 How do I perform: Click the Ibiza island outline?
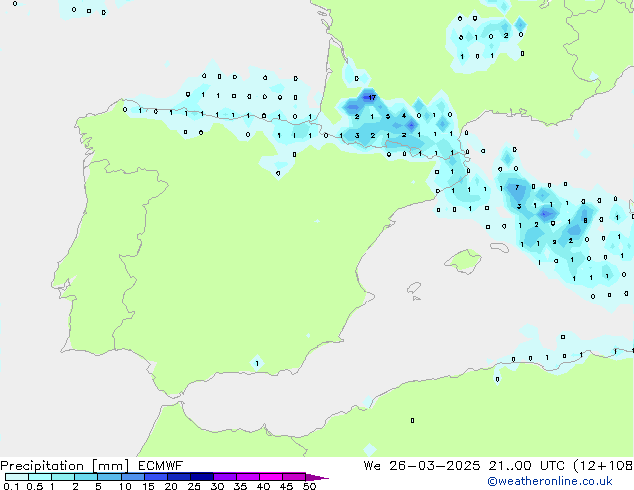click(x=414, y=288)
